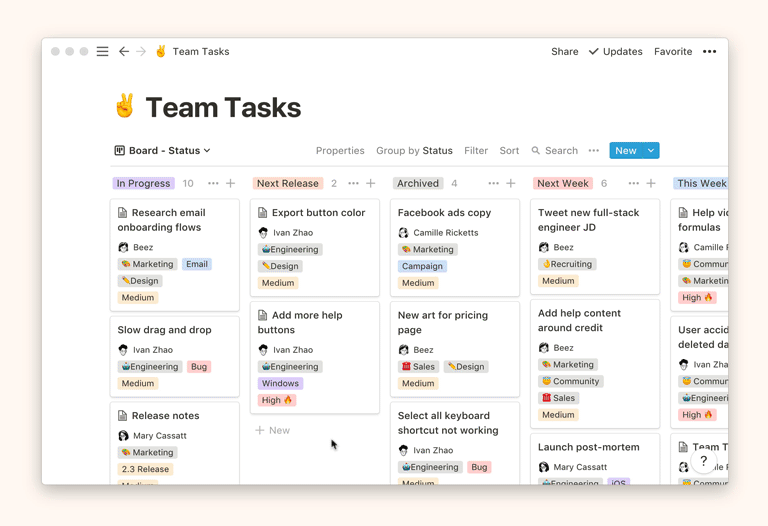Expand the Board - Status view dropdown
Viewport: 768px width, 526px height.
(x=163, y=151)
